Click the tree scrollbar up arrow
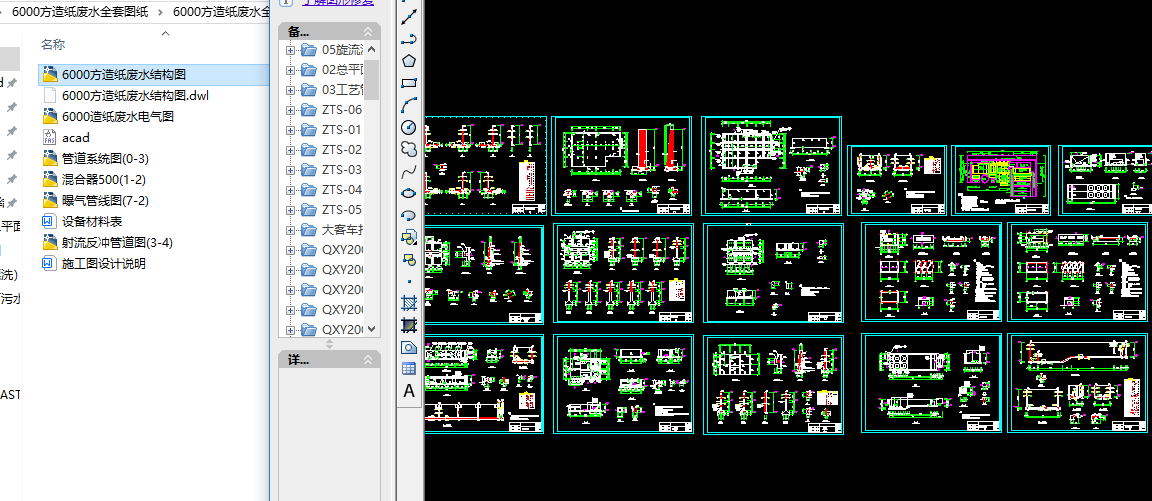1152x501 pixels. pyautogui.click(x=372, y=50)
